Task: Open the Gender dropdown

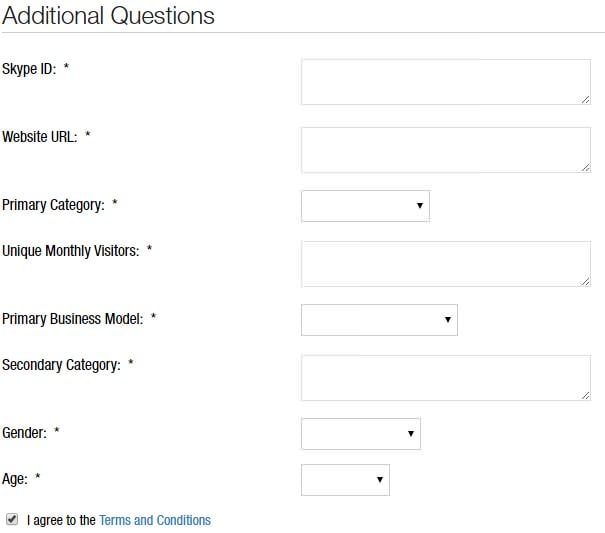Action: [x=360, y=434]
